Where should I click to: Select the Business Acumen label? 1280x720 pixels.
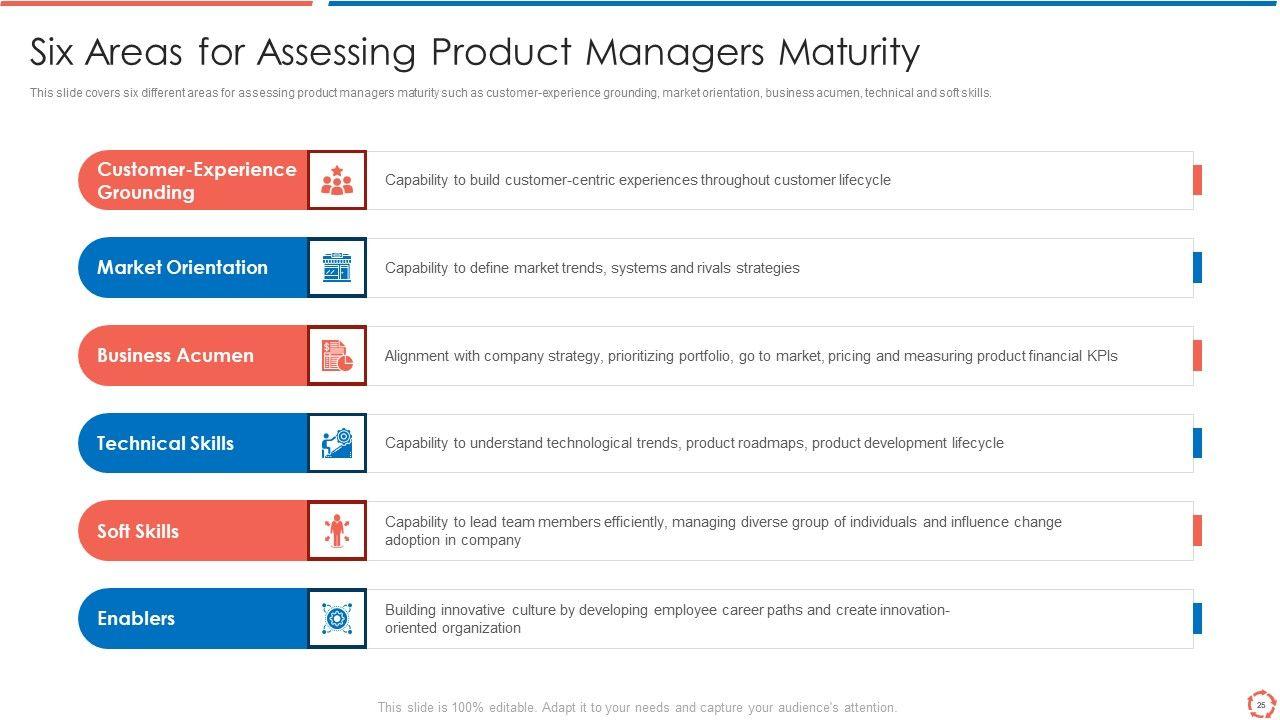(x=175, y=355)
